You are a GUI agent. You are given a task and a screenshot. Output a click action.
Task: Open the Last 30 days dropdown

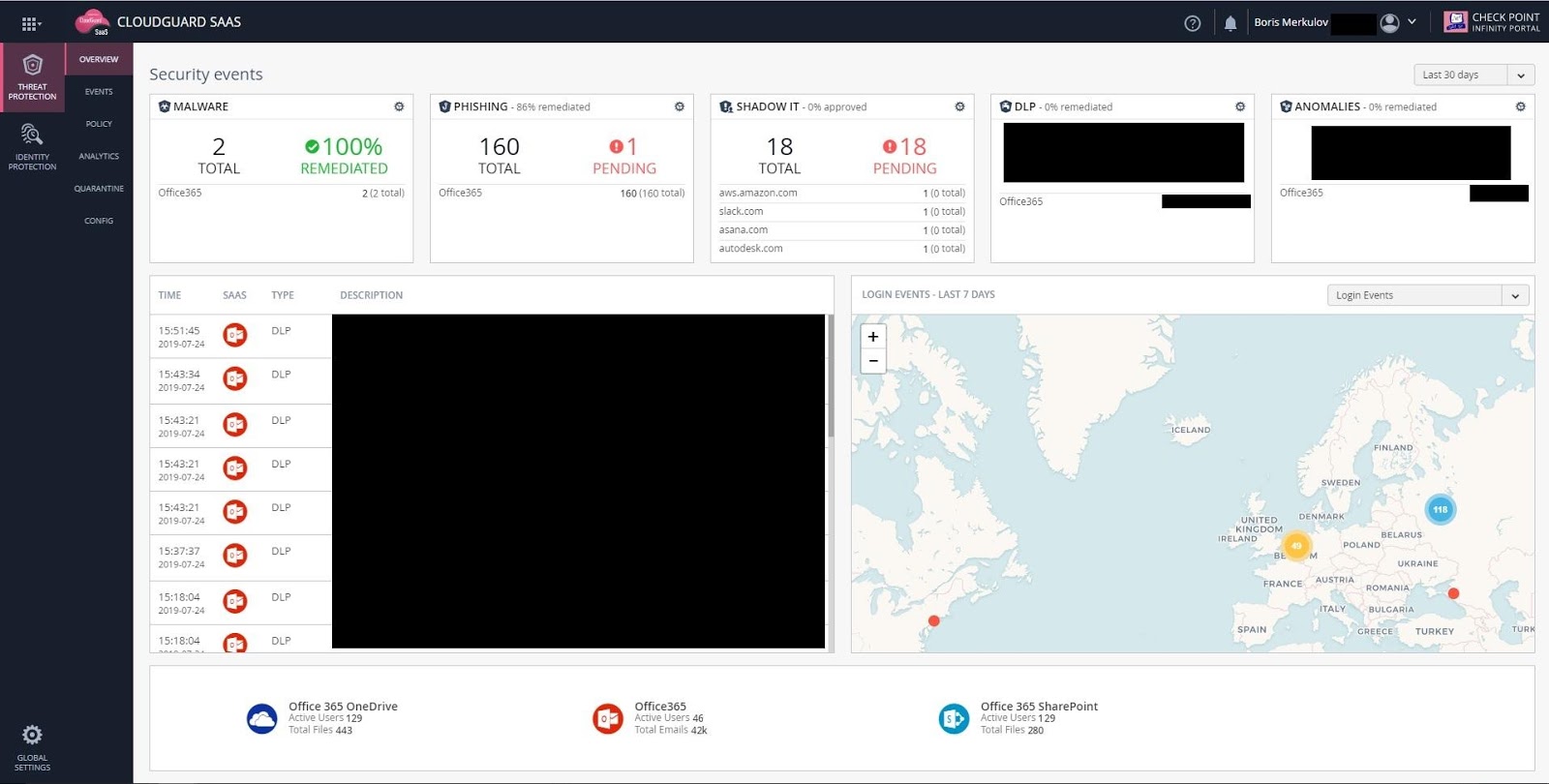[1473, 75]
